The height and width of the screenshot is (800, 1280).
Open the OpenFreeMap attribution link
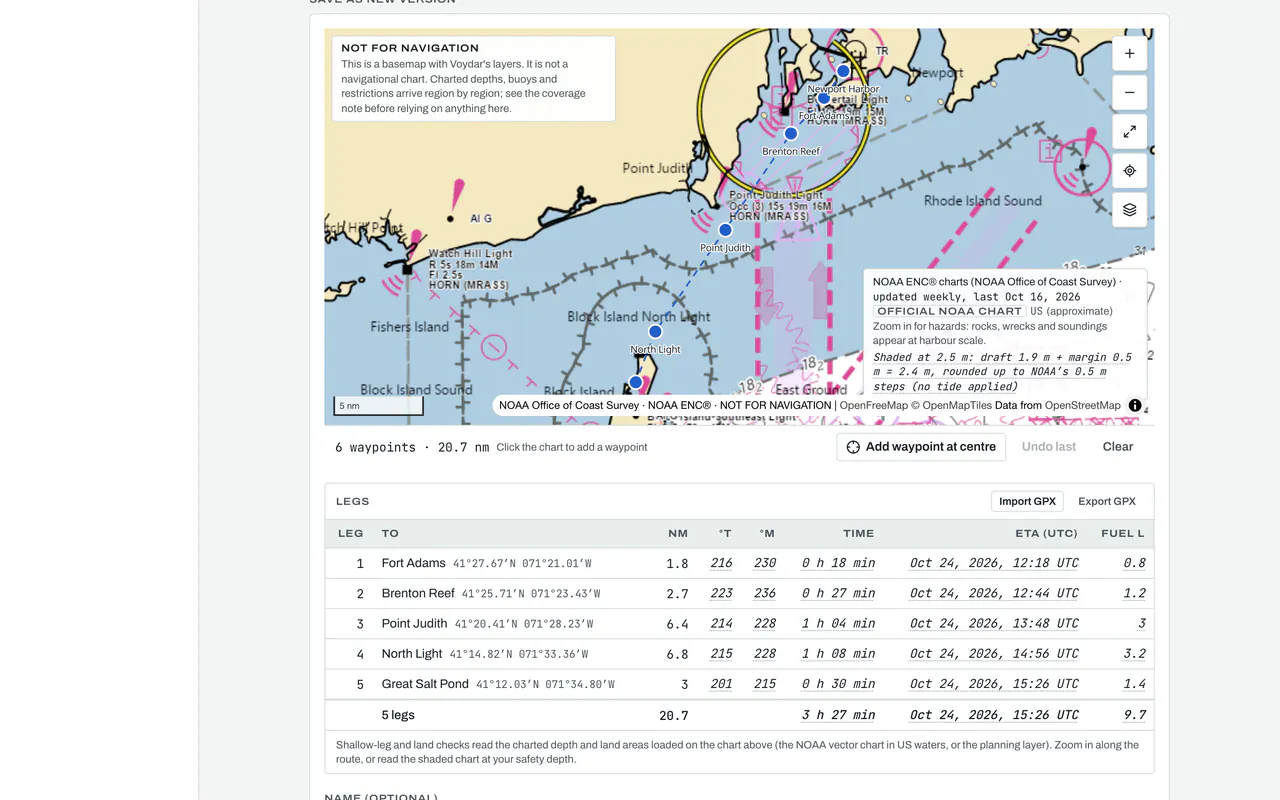[x=876, y=405]
